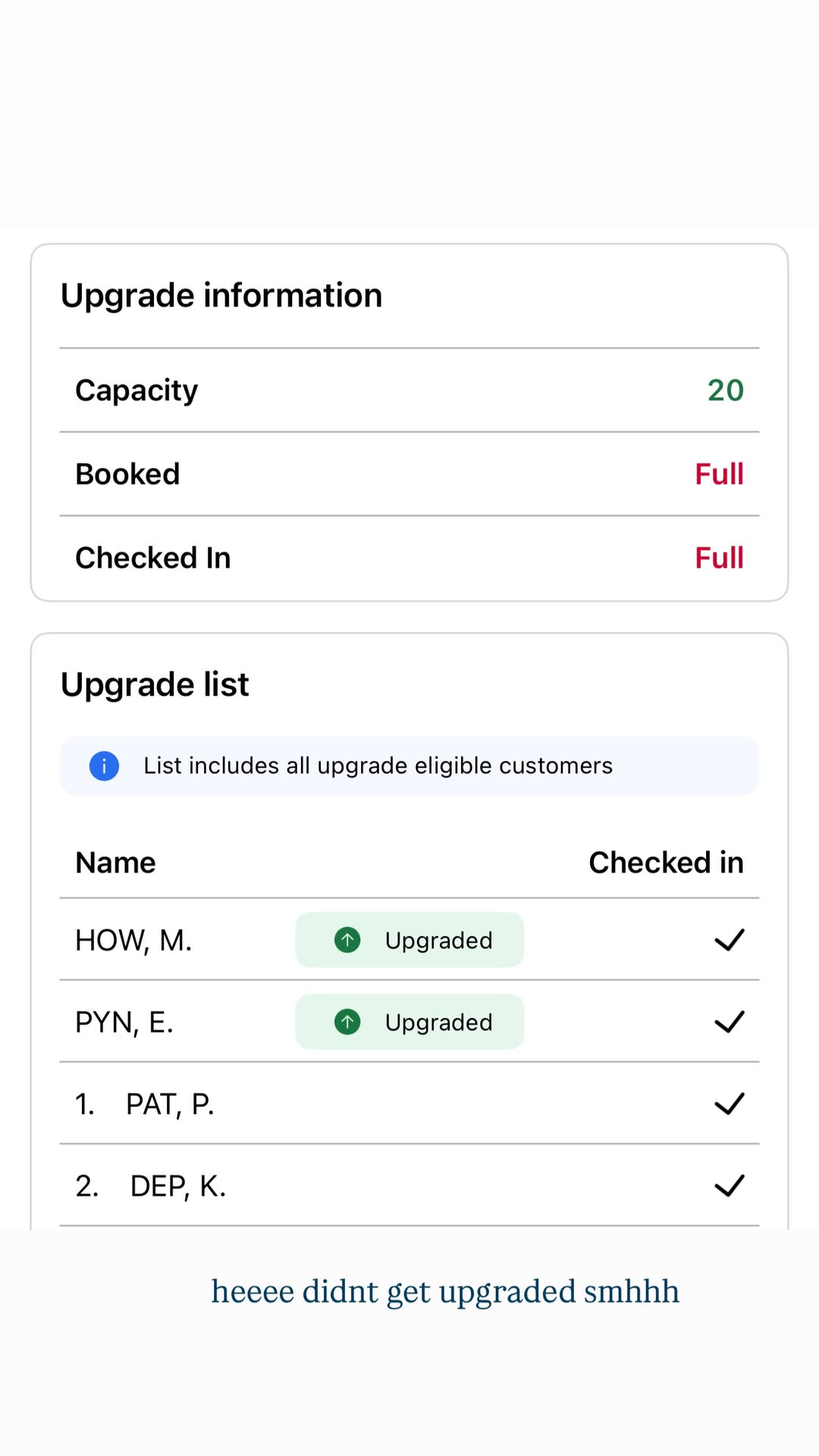The height and width of the screenshot is (1456, 819).
Task: Click the checkmark in PAT, P. row
Action: click(730, 1104)
